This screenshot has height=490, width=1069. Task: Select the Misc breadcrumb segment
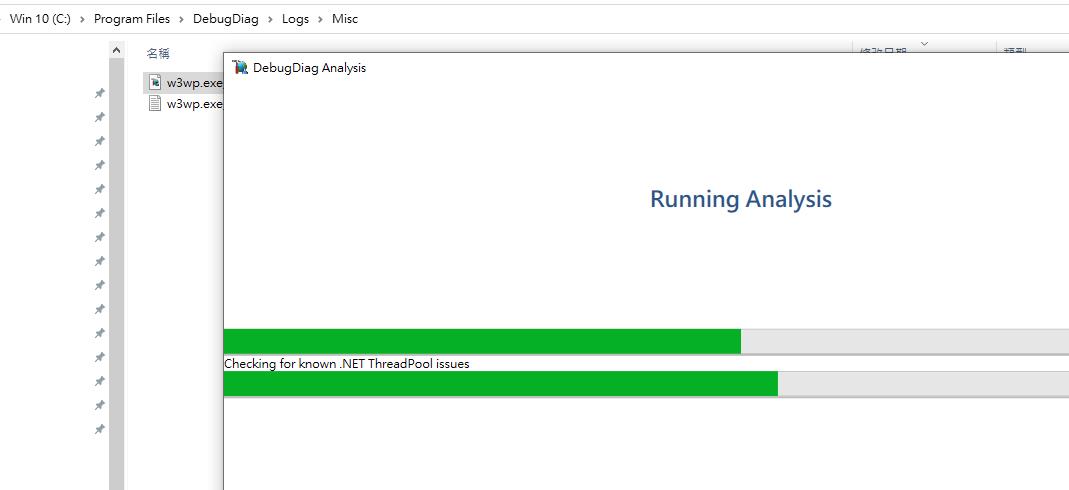[x=345, y=19]
